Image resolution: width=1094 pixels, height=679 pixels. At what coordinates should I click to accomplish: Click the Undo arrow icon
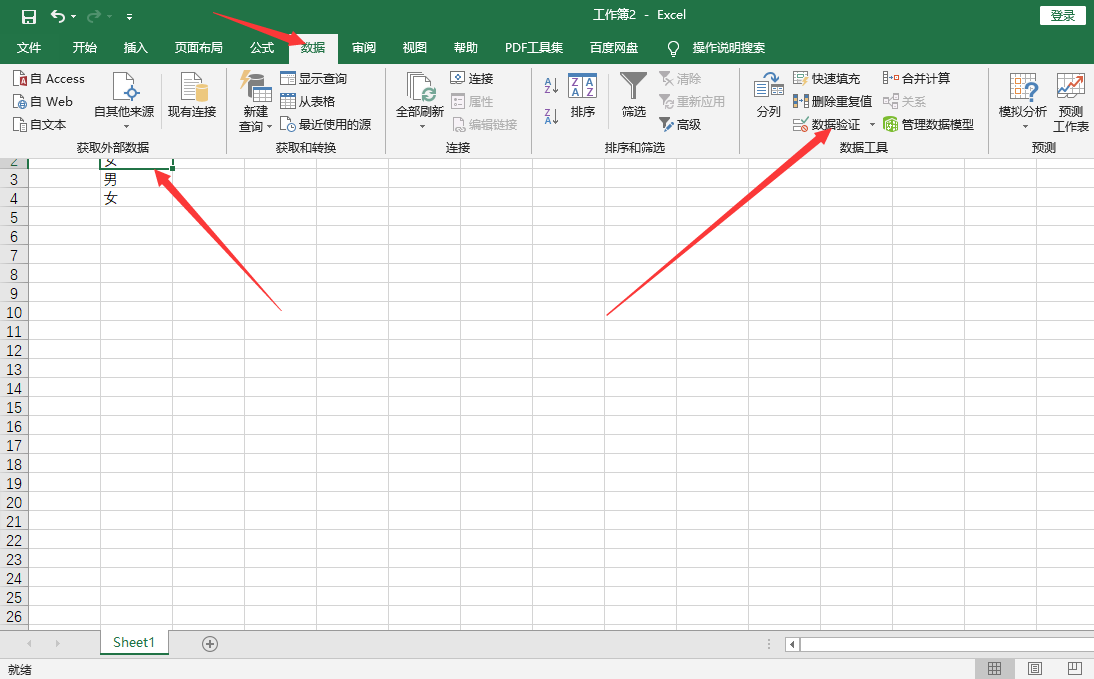58,16
